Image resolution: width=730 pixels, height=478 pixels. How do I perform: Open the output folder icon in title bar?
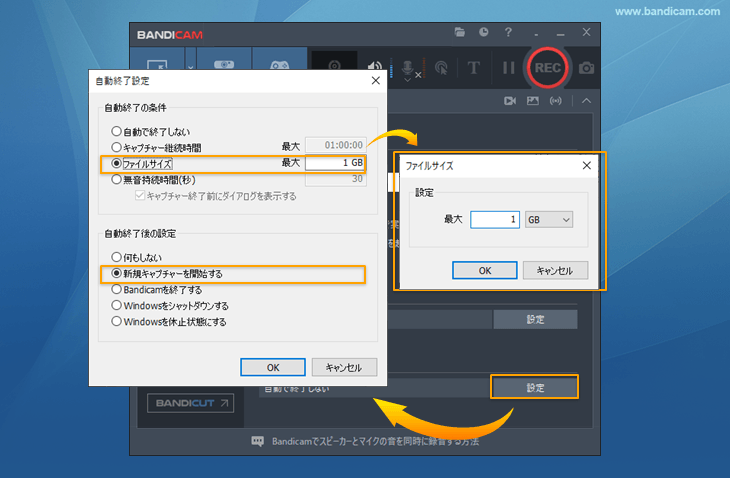[459, 32]
